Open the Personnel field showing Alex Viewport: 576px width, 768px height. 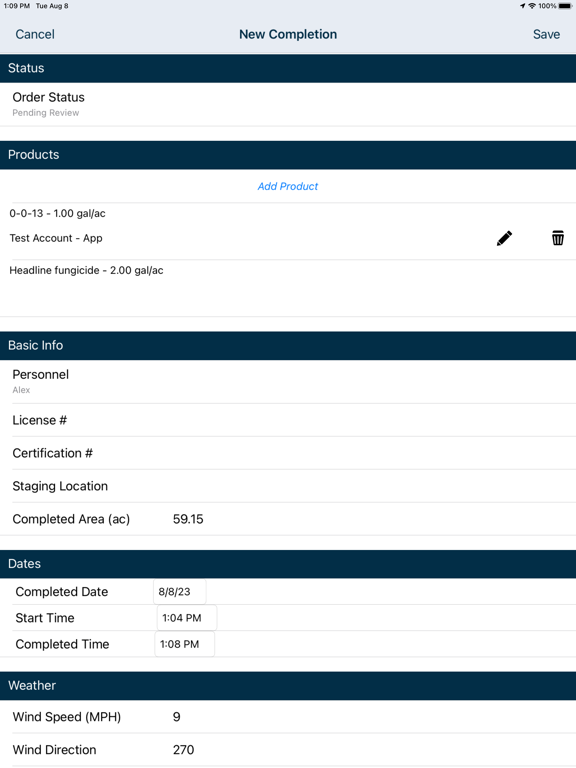(288, 382)
